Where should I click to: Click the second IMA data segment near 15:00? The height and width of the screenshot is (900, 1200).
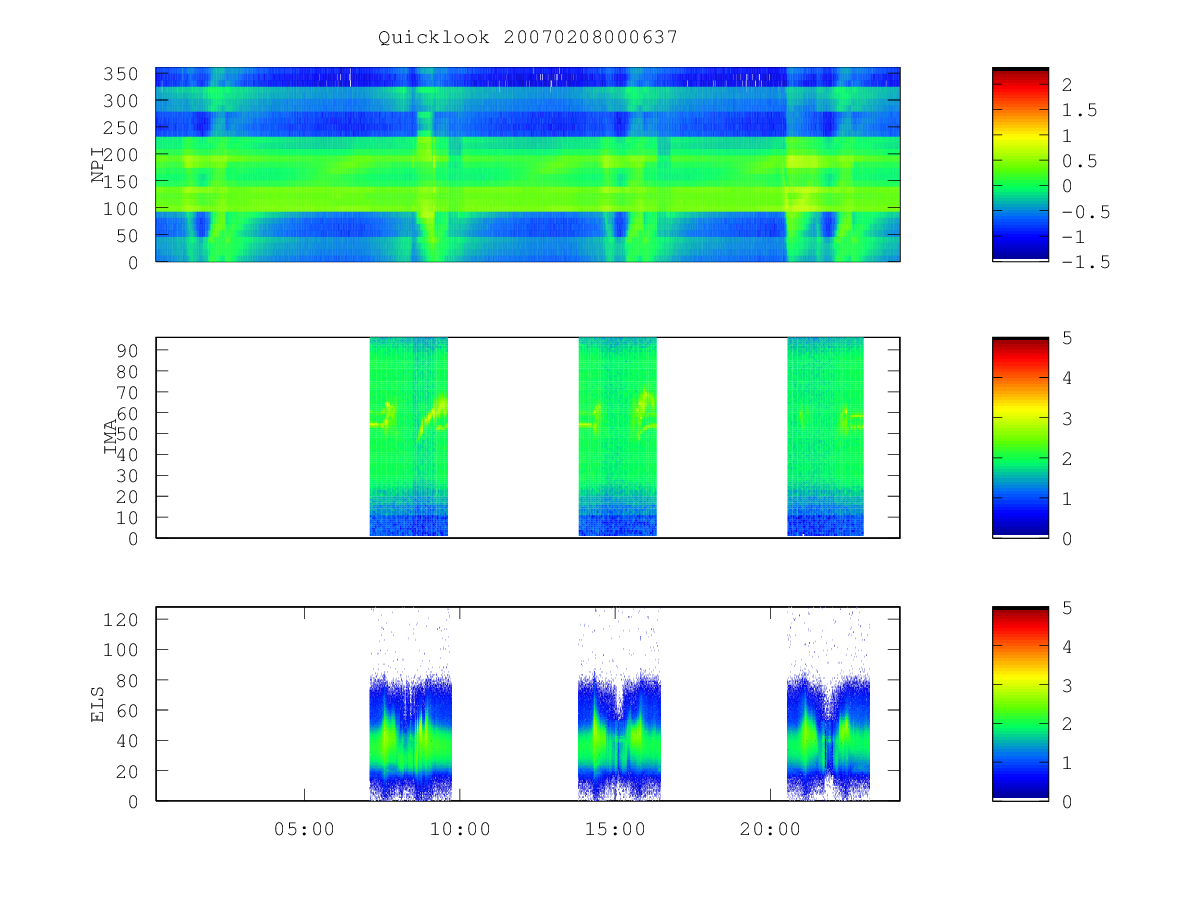point(618,437)
